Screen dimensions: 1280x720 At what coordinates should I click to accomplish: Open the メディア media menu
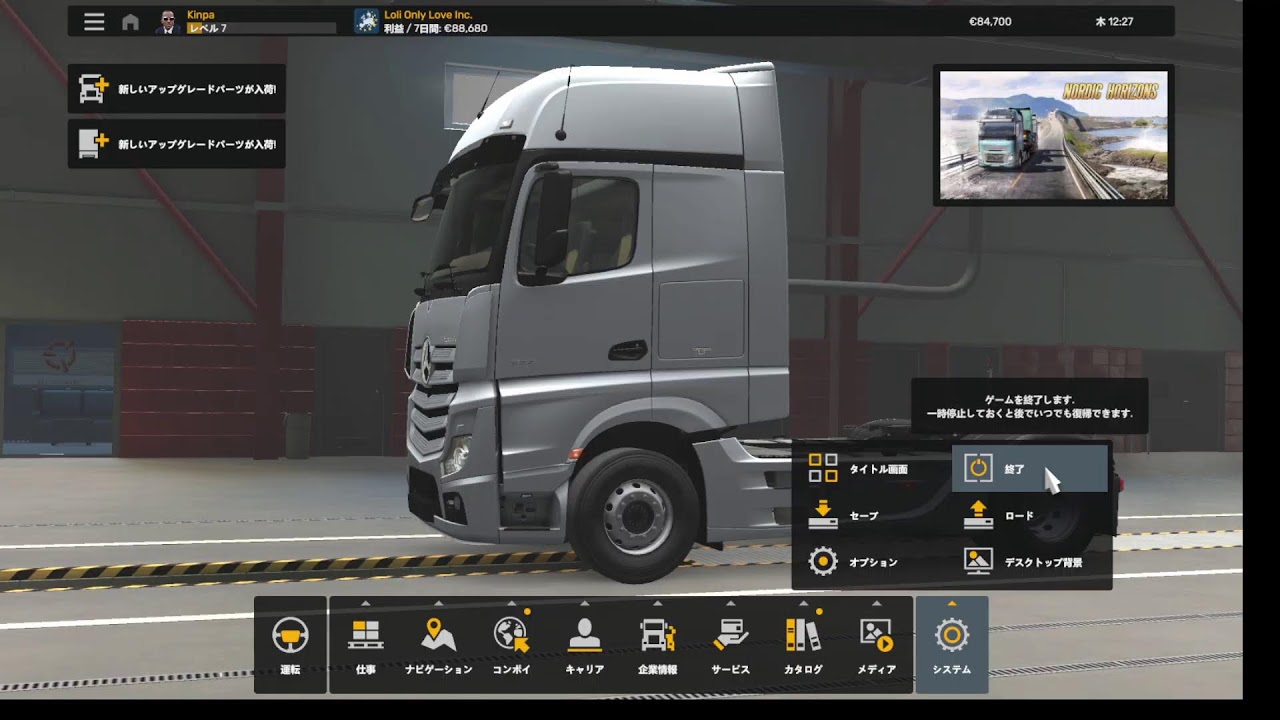(x=877, y=645)
